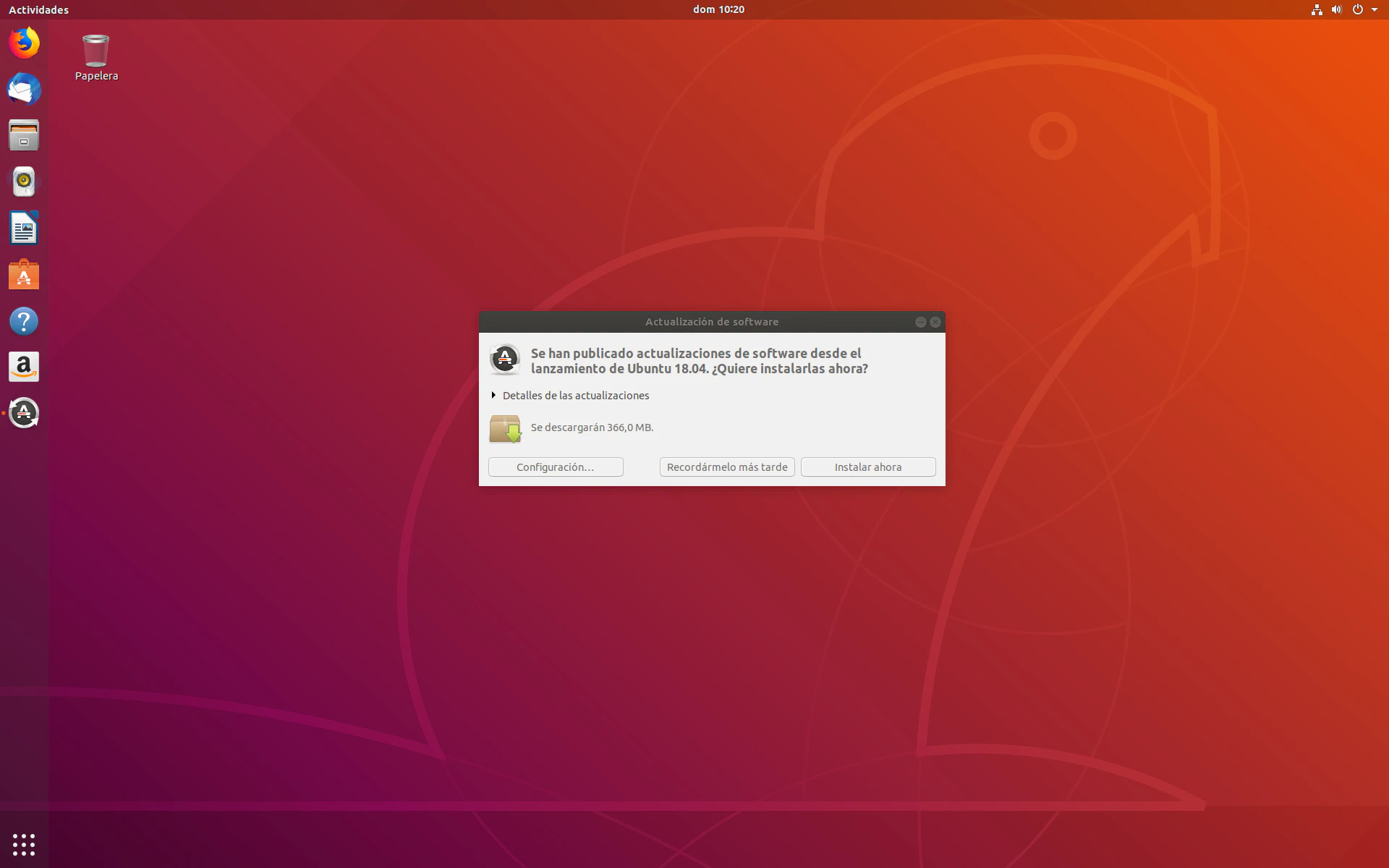Image resolution: width=1389 pixels, height=868 pixels.
Task: Click Recordármelo más tarde button
Action: click(726, 467)
